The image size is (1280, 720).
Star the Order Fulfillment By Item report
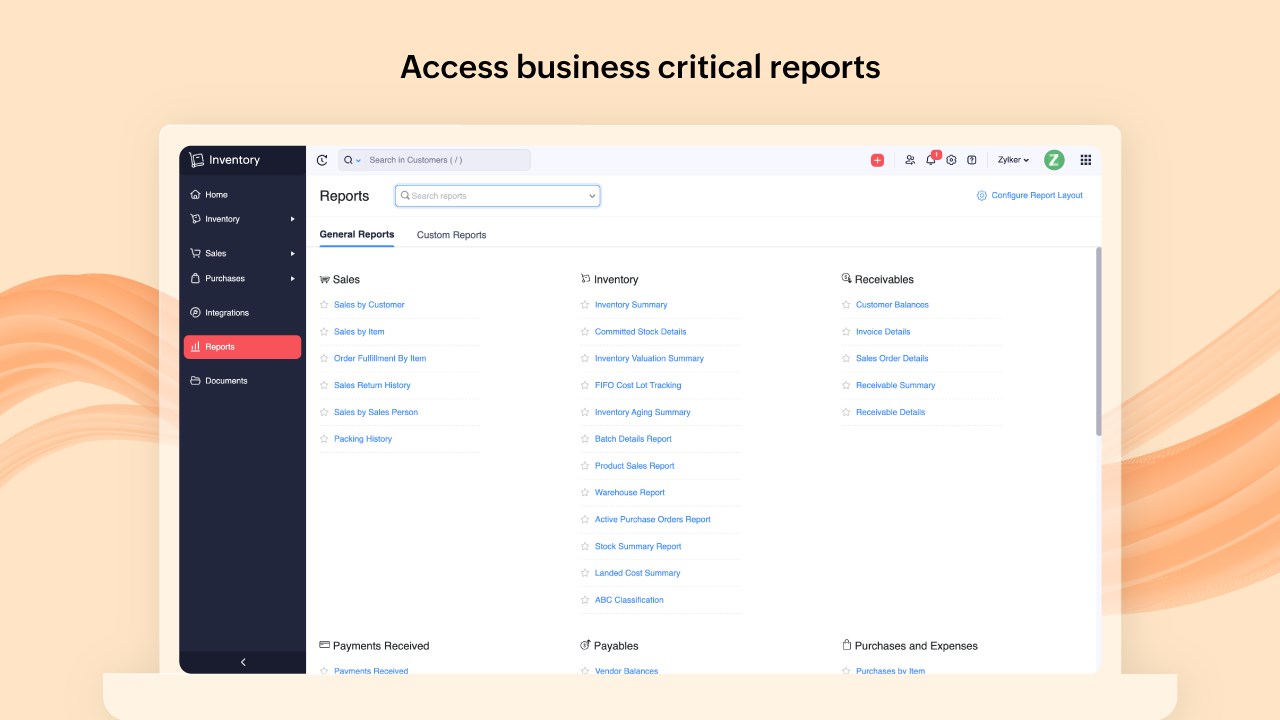324,359
